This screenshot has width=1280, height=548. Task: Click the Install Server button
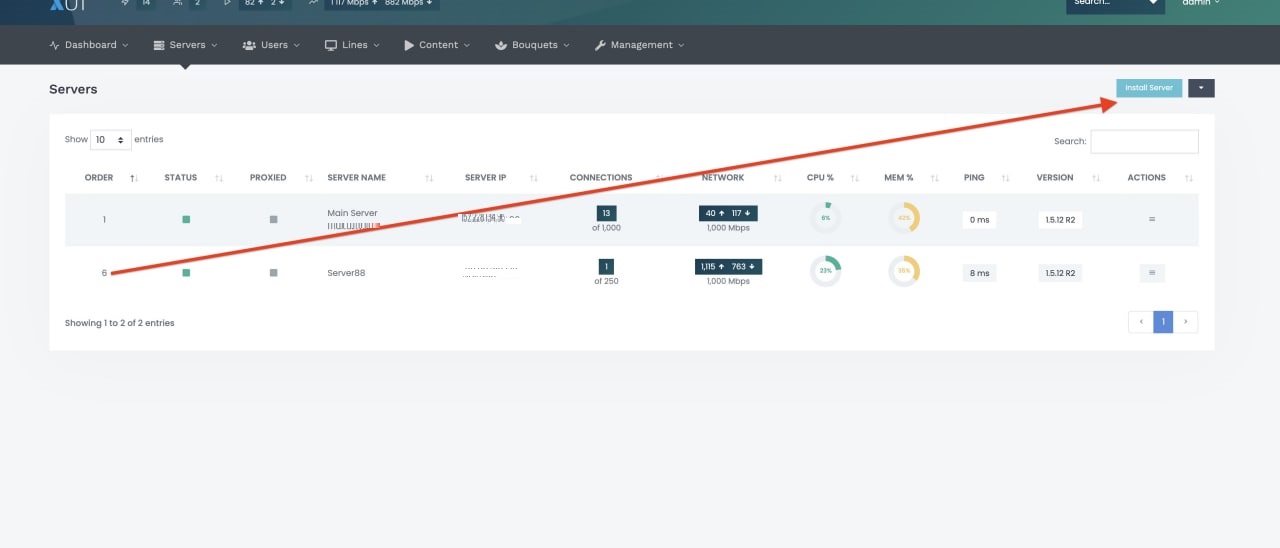pyautogui.click(x=1149, y=88)
